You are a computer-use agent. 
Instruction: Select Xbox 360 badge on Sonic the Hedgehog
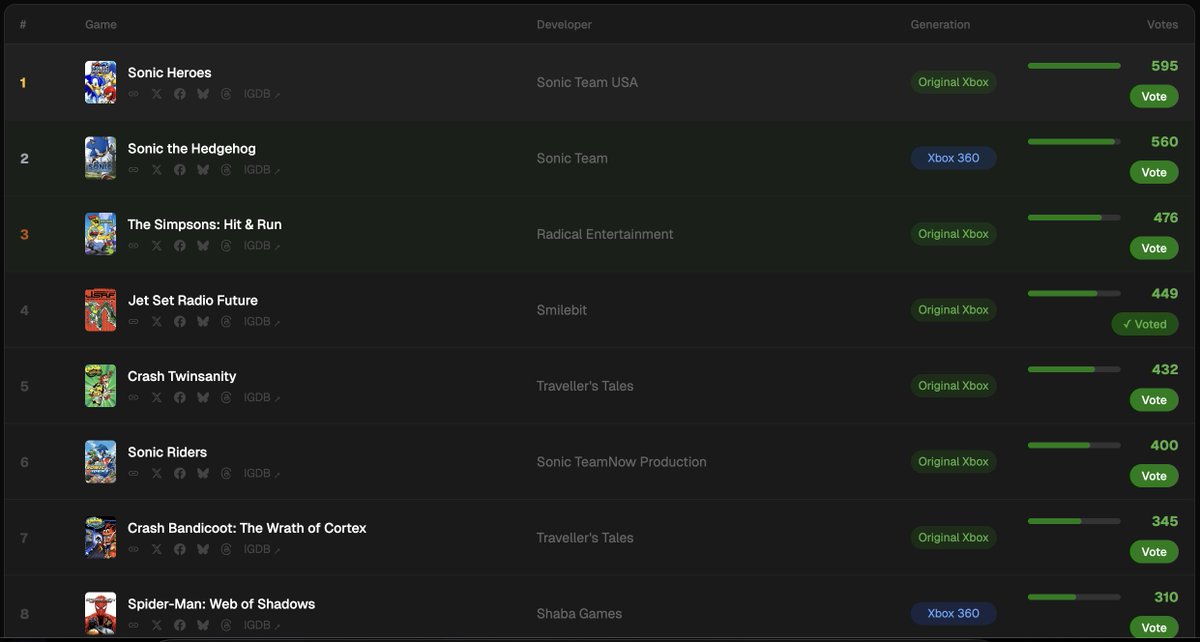click(954, 158)
